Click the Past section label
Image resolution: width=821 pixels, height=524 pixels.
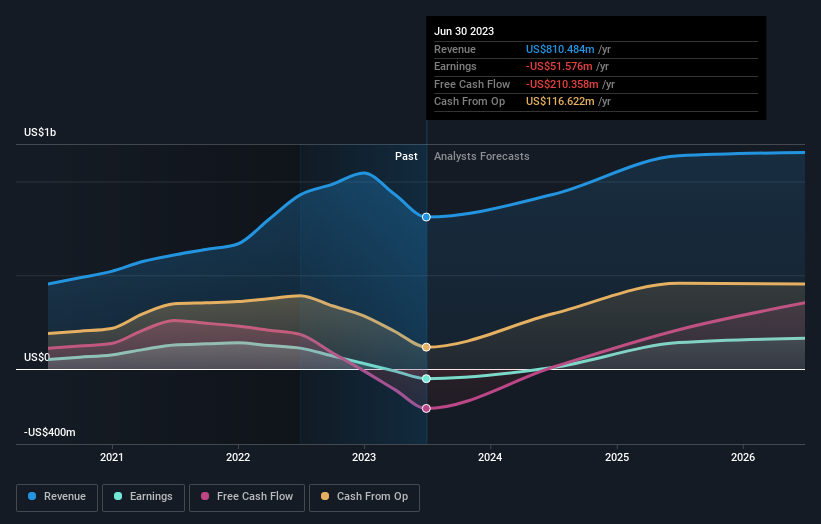click(x=406, y=156)
